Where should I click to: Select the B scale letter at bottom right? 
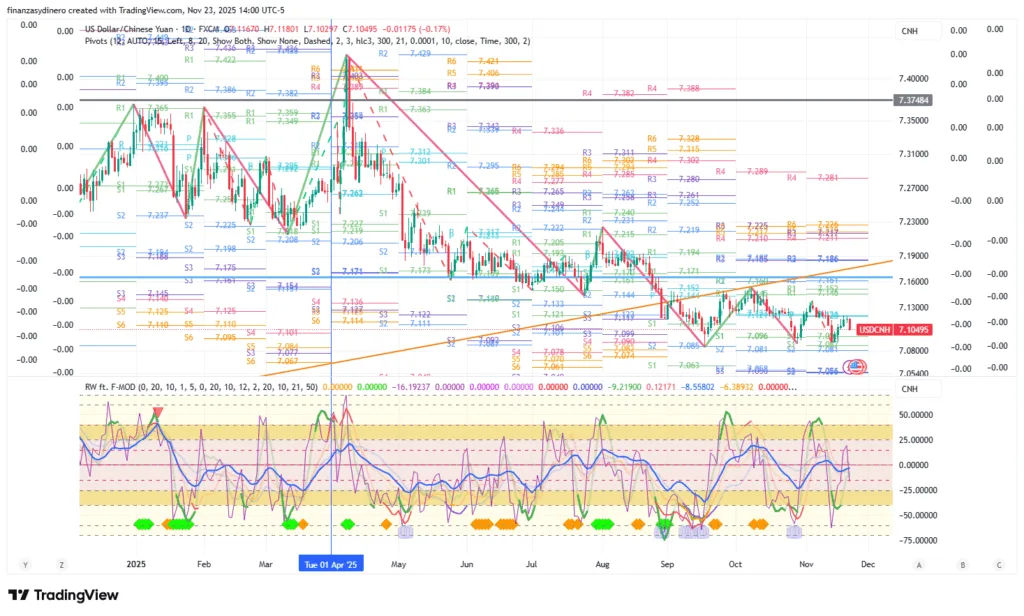tap(962, 564)
